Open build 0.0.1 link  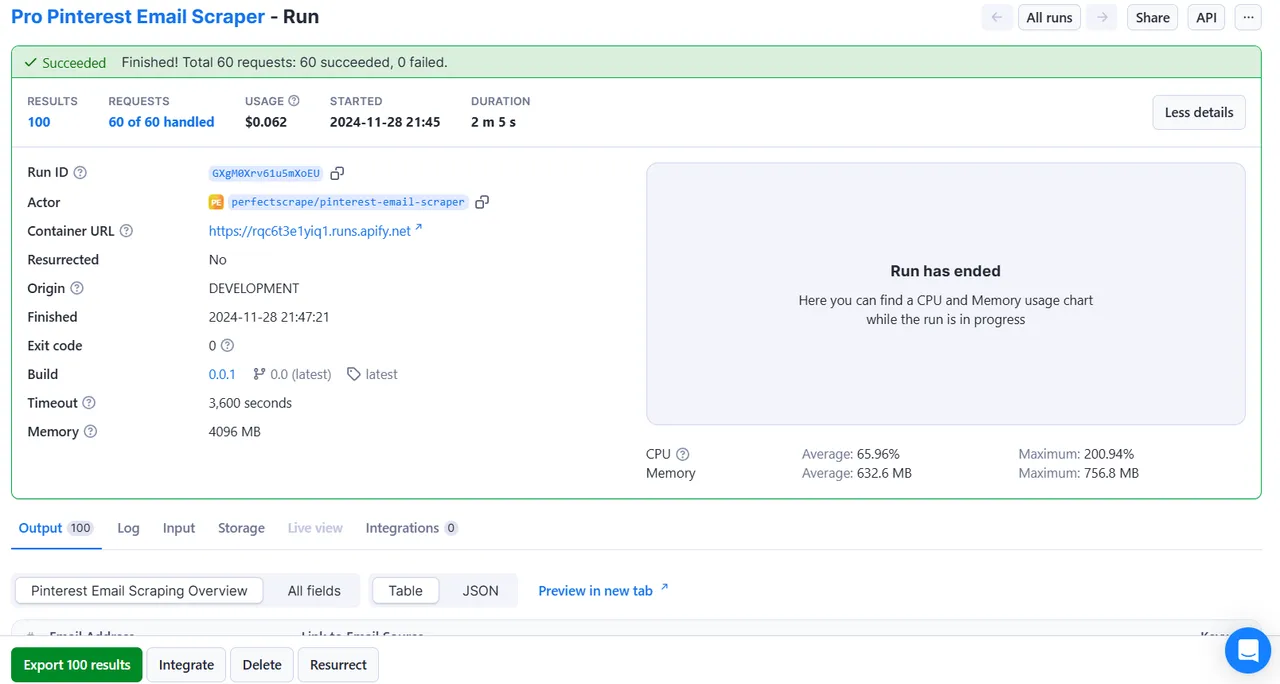click(x=222, y=374)
